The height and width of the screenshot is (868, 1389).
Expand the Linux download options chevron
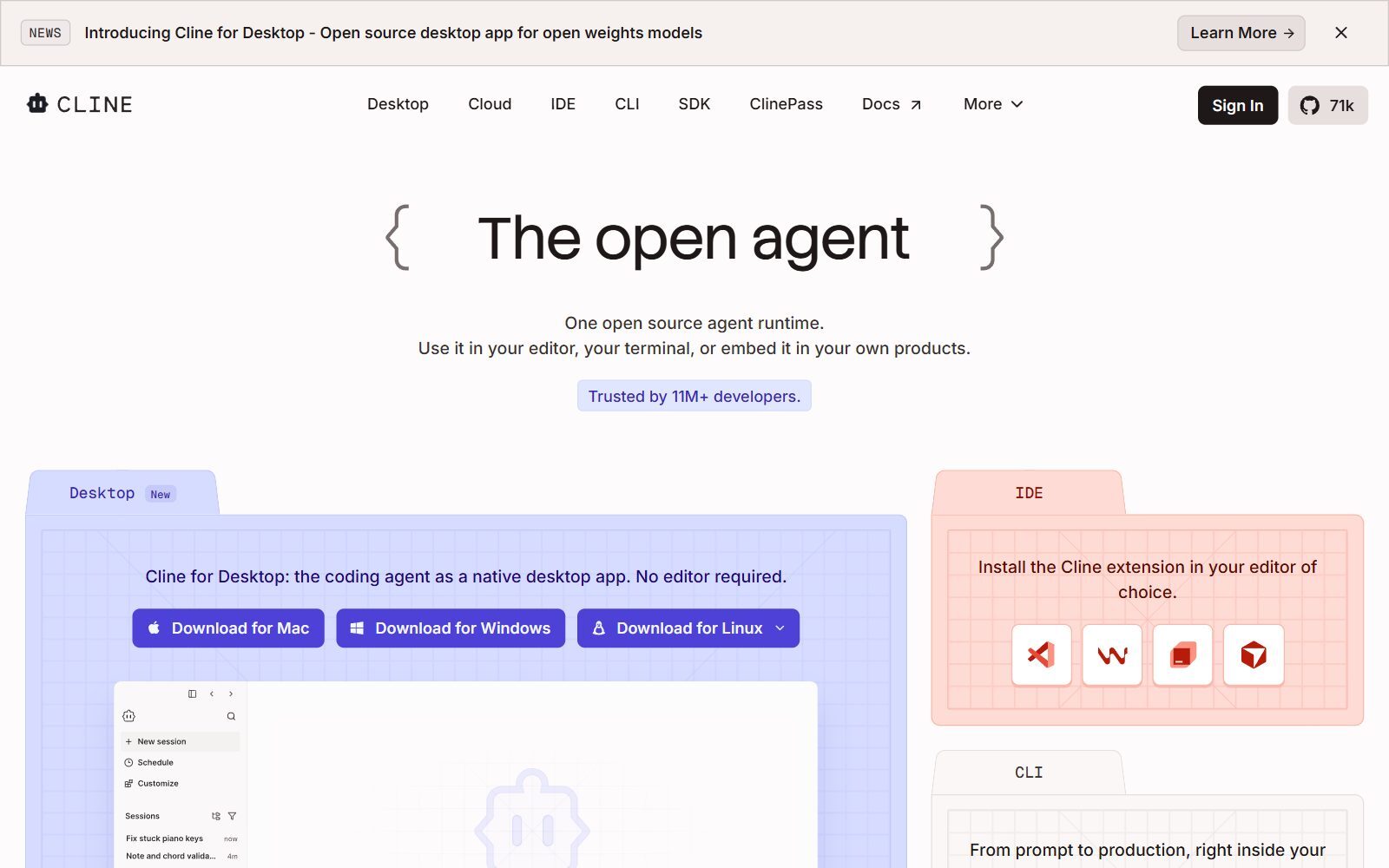780,628
